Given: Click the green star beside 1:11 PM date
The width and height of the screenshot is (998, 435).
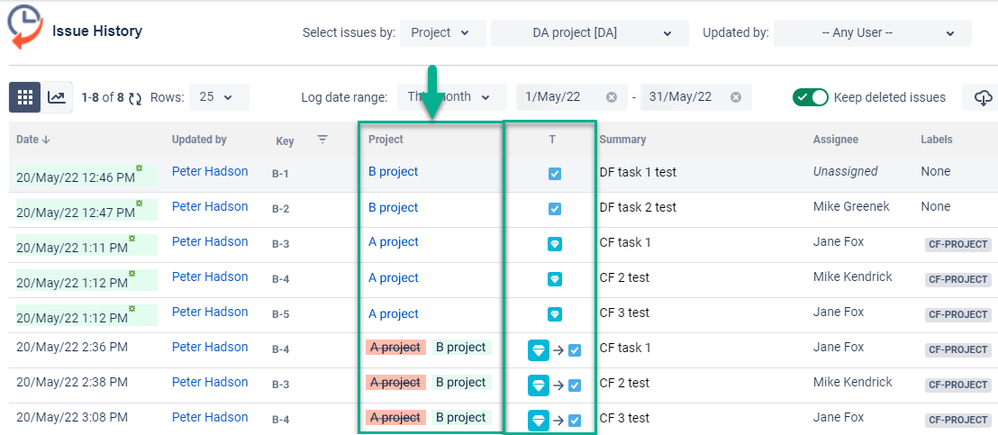Looking at the screenshot, I should point(132,238).
